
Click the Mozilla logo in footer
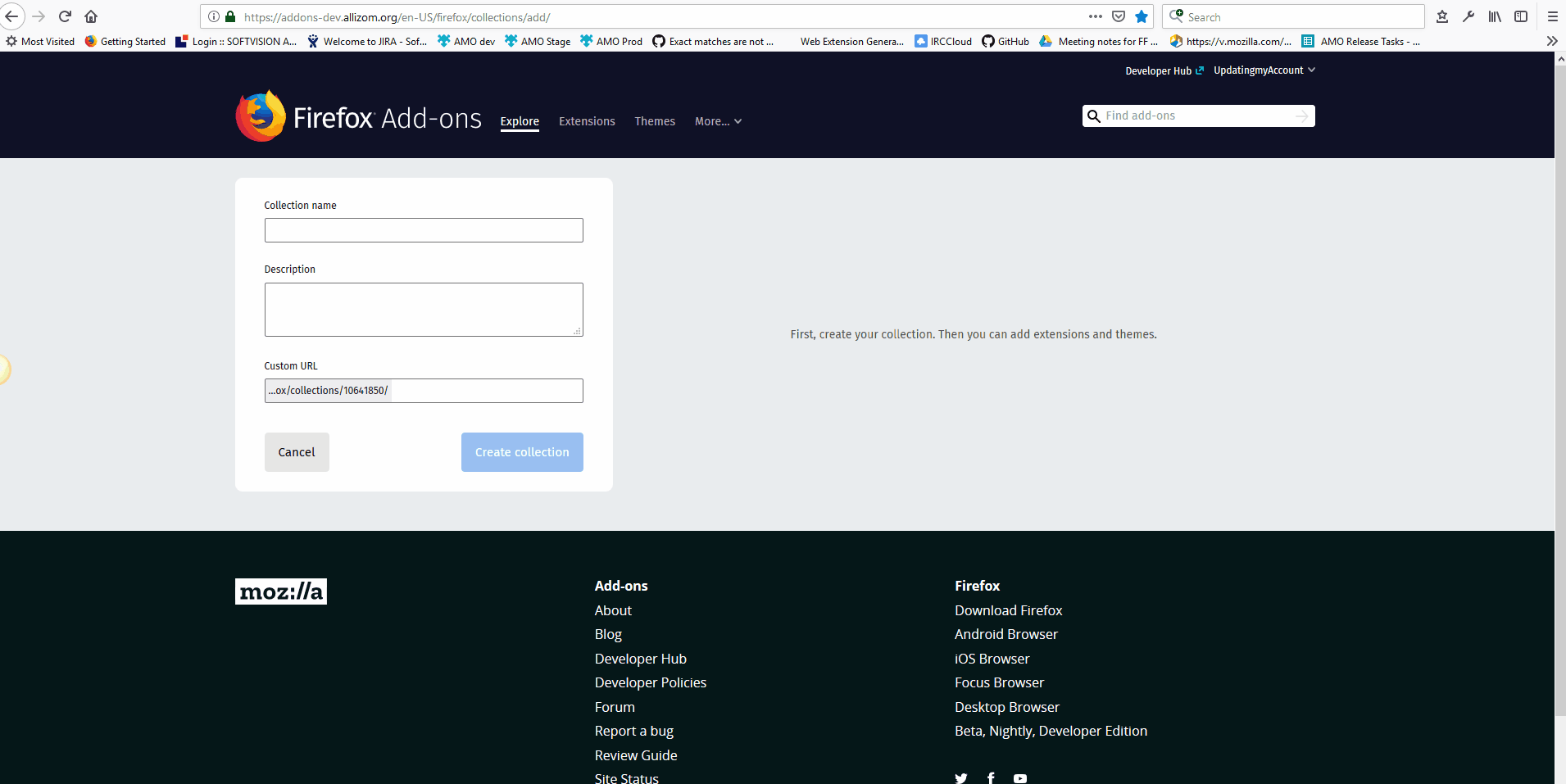pyautogui.click(x=281, y=591)
